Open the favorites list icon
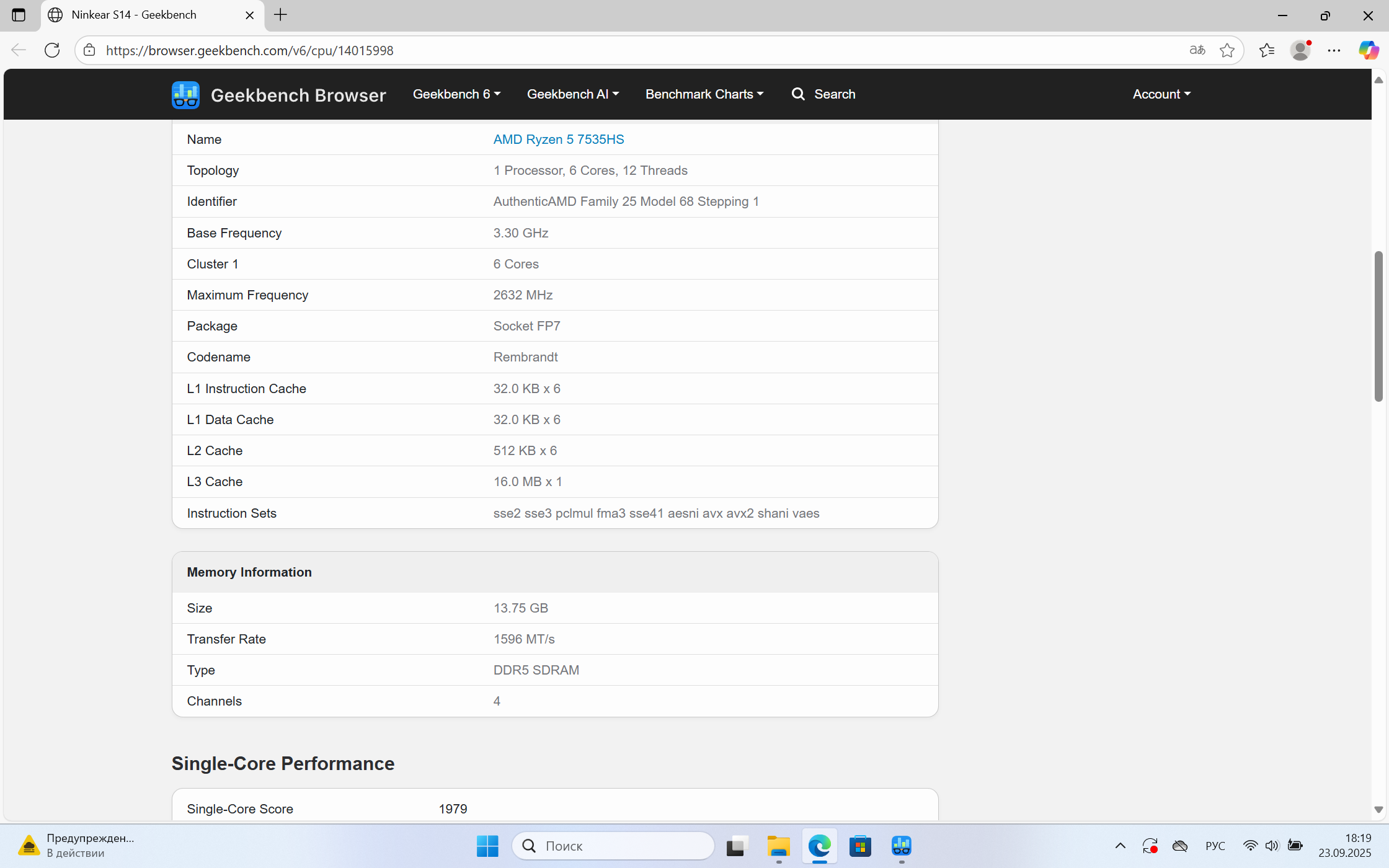 tap(1266, 50)
